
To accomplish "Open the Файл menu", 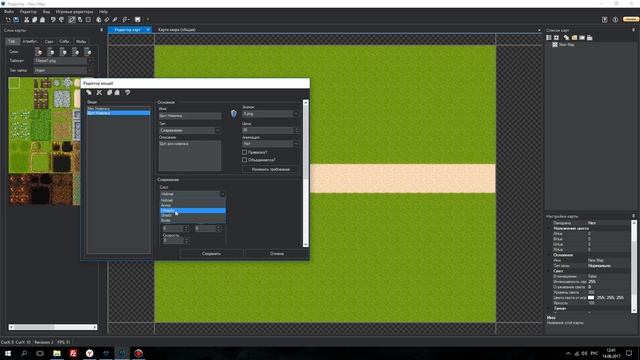I will (9, 12).
